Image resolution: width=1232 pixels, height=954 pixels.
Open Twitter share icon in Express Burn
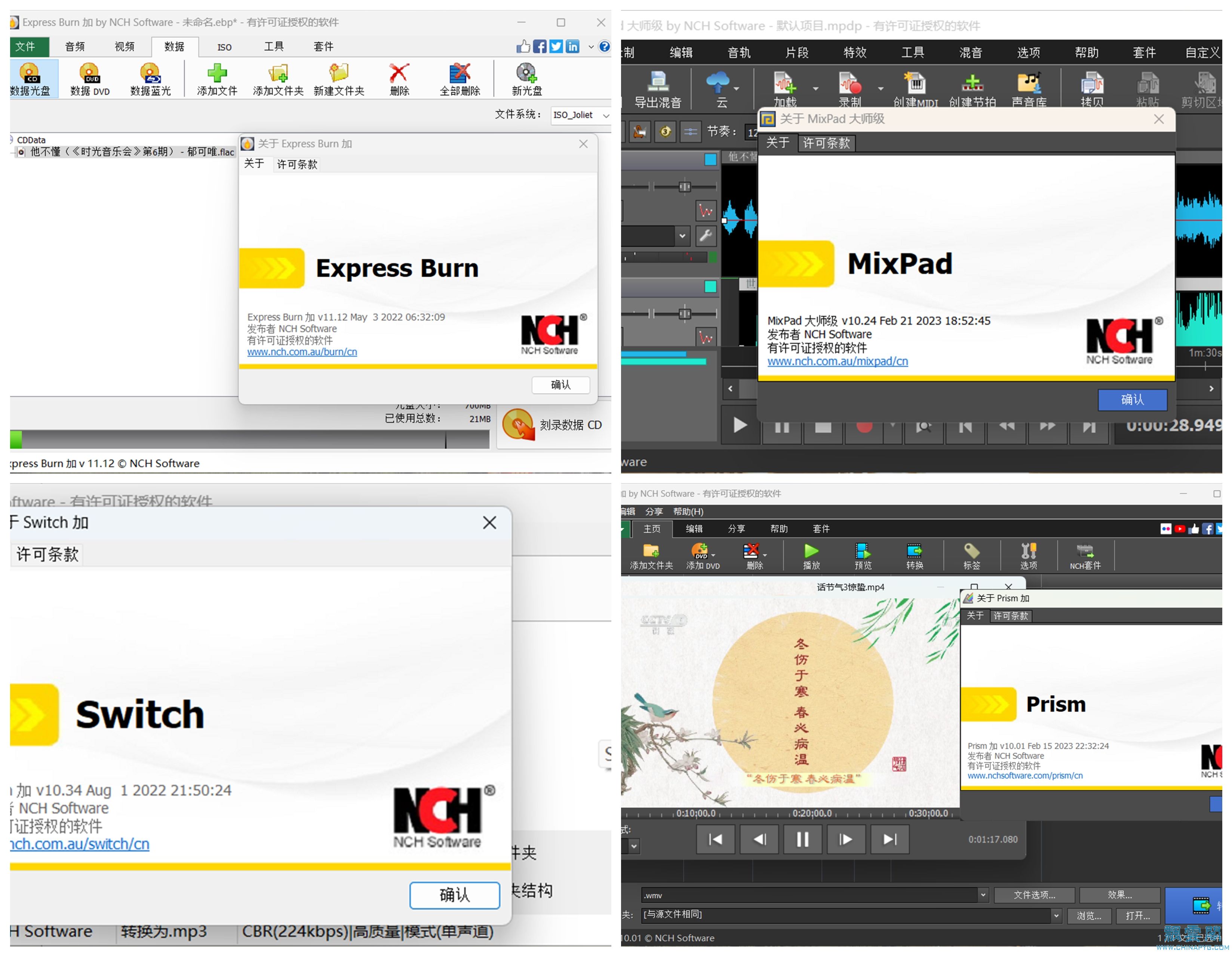(556, 46)
